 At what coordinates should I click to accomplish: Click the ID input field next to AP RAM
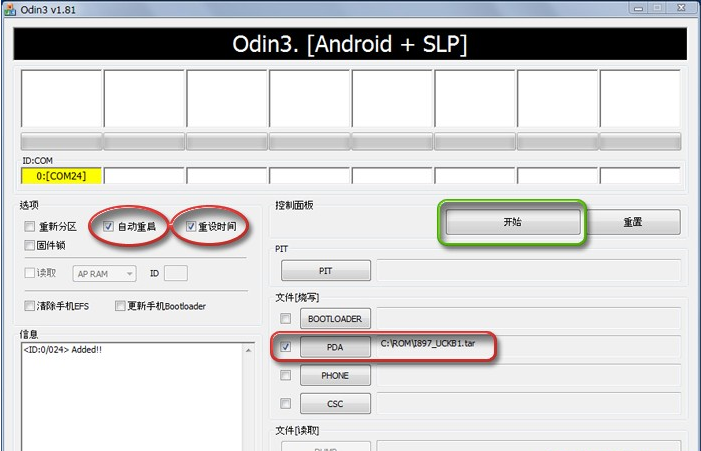click(x=176, y=273)
